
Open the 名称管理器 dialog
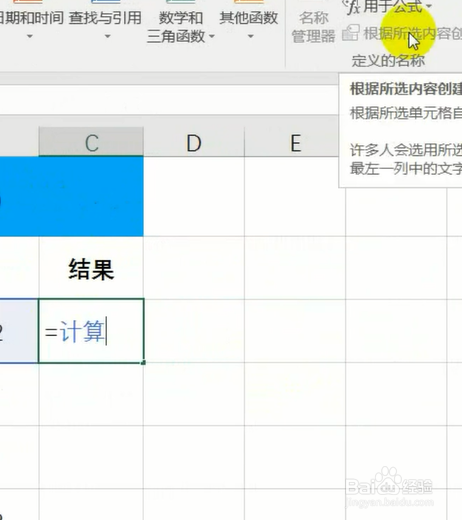(x=313, y=27)
